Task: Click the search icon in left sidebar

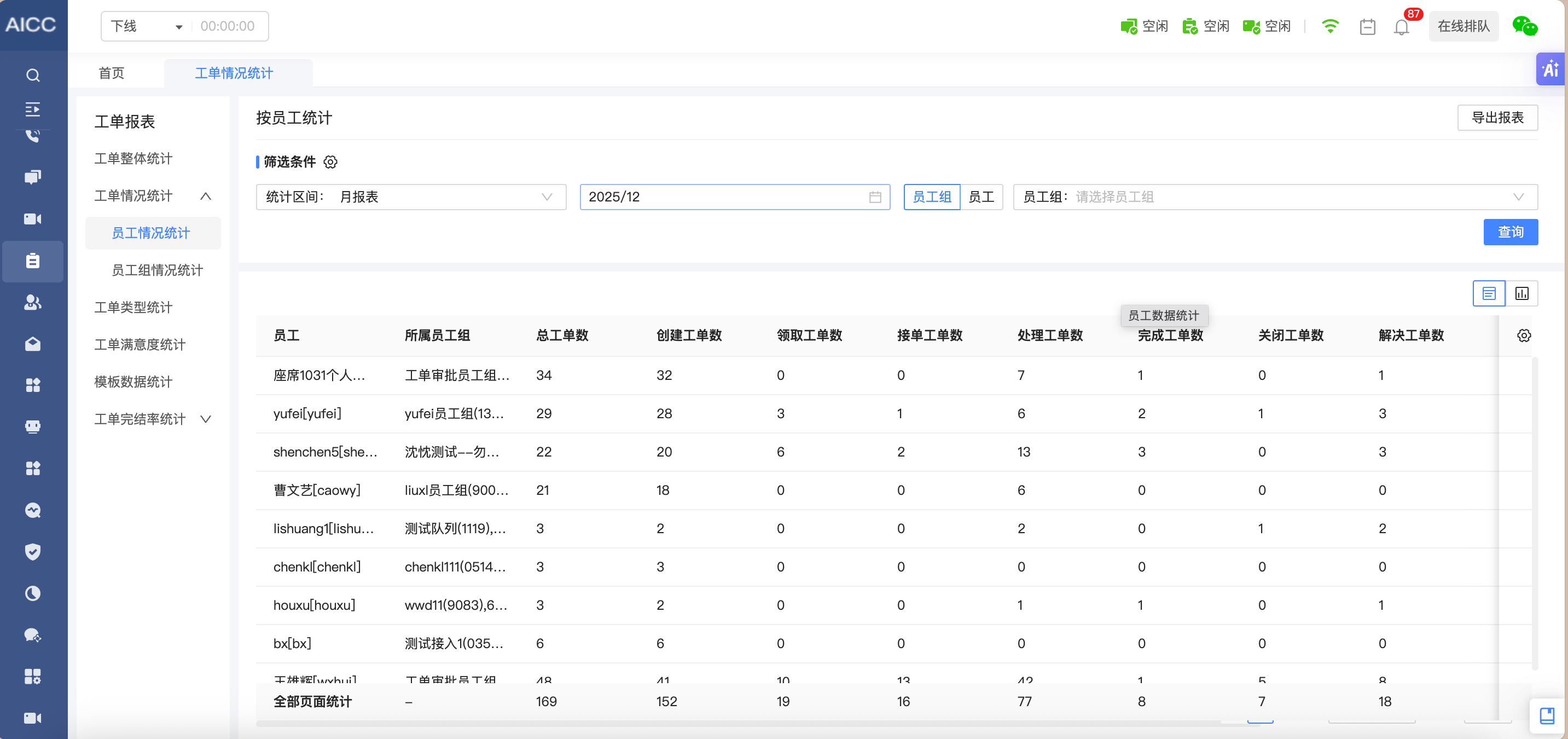Action: [x=33, y=75]
